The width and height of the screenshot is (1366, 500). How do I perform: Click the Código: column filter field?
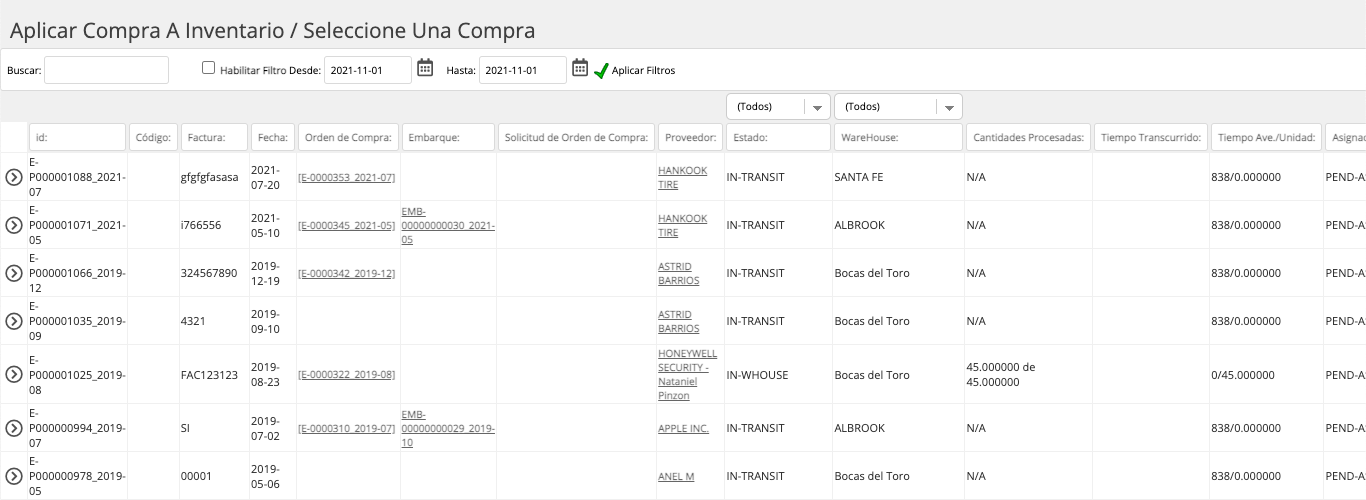(x=154, y=137)
